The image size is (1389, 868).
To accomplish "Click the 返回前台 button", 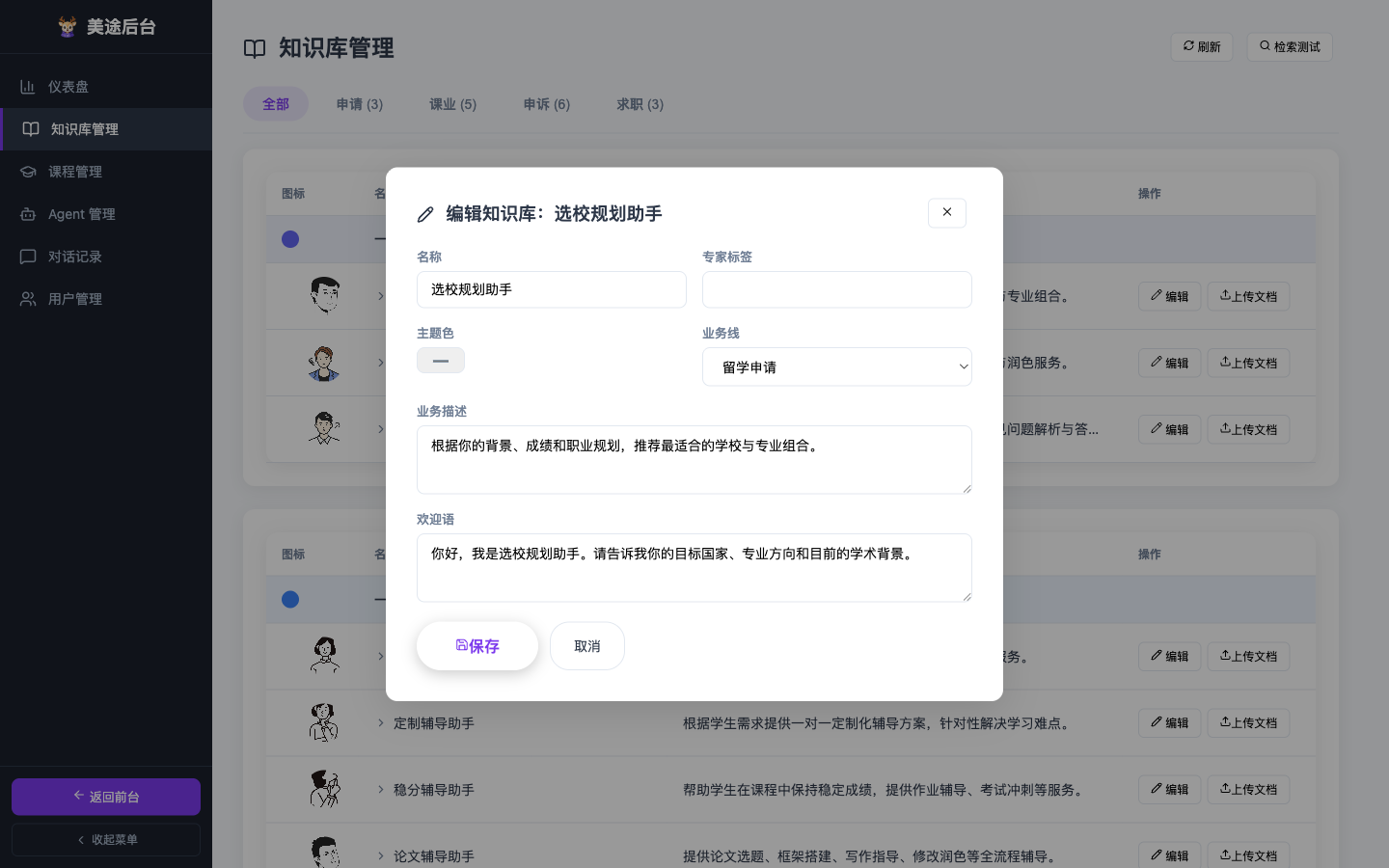I will tap(106, 797).
